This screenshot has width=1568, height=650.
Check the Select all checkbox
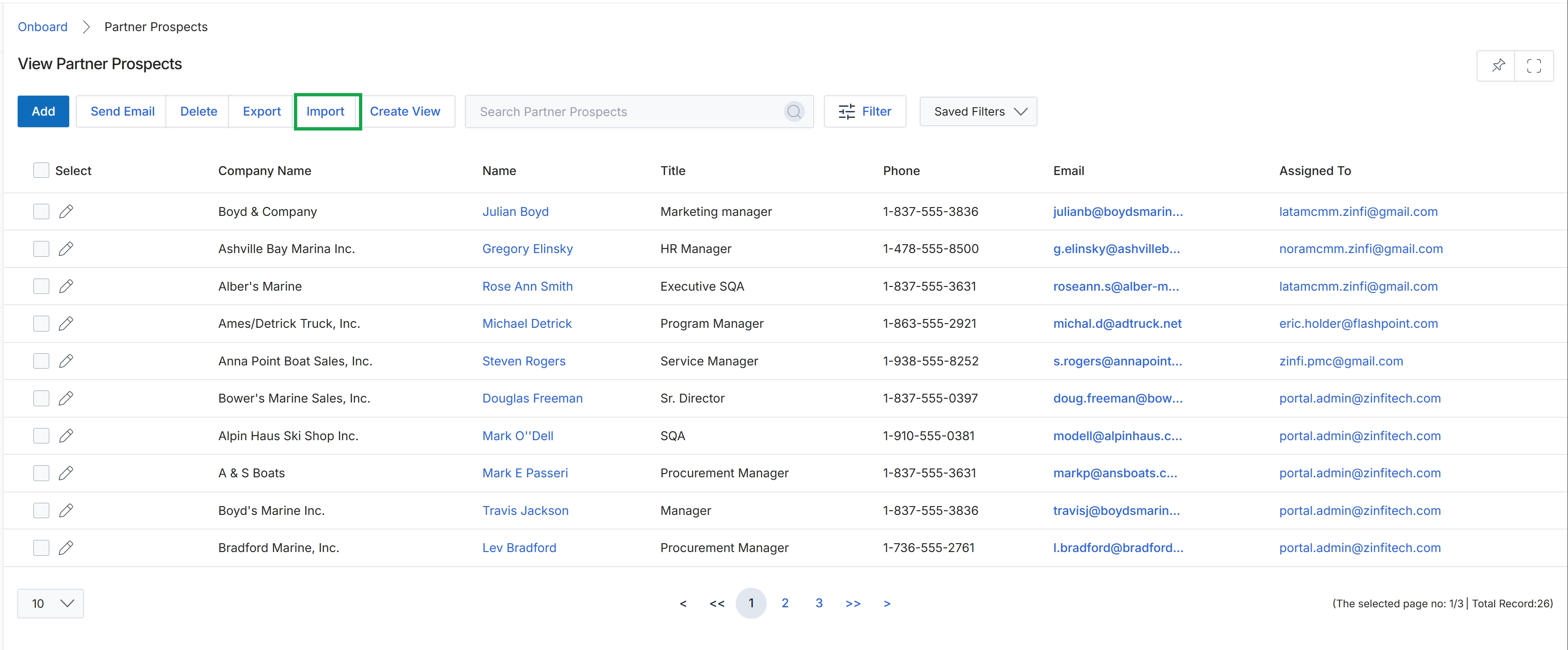point(41,170)
